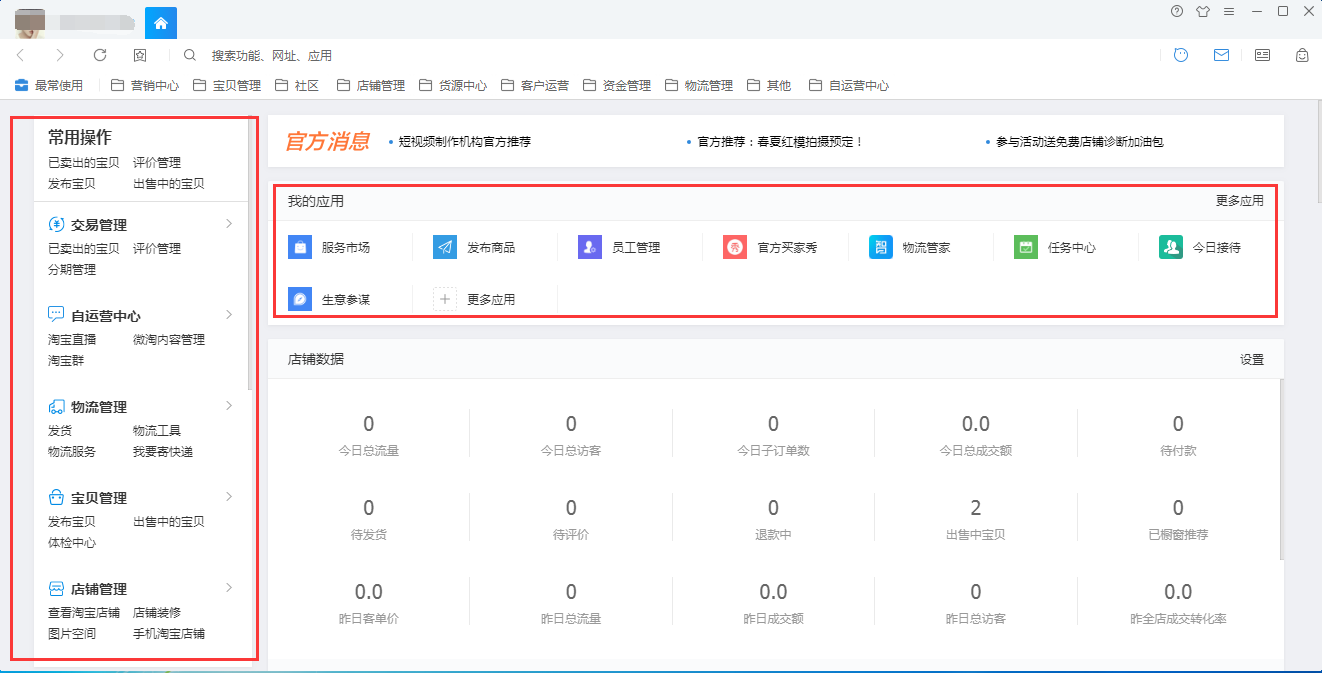Launch the 官方买家秀 app icon

click(735, 247)
